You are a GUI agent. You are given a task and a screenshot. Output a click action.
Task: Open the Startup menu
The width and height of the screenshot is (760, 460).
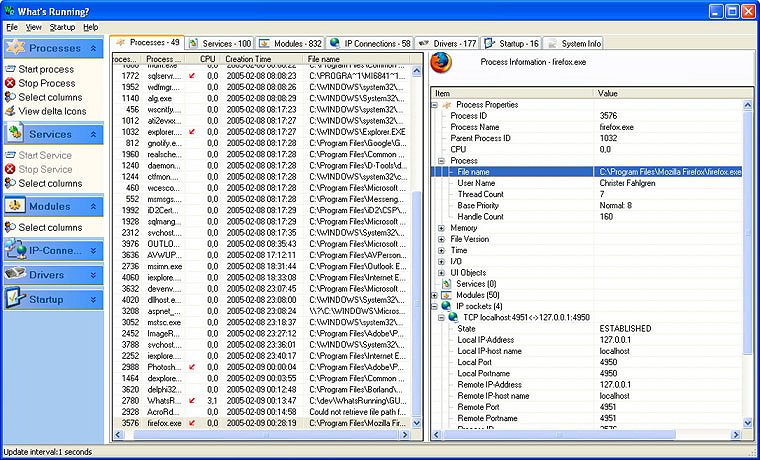point(63,27)
